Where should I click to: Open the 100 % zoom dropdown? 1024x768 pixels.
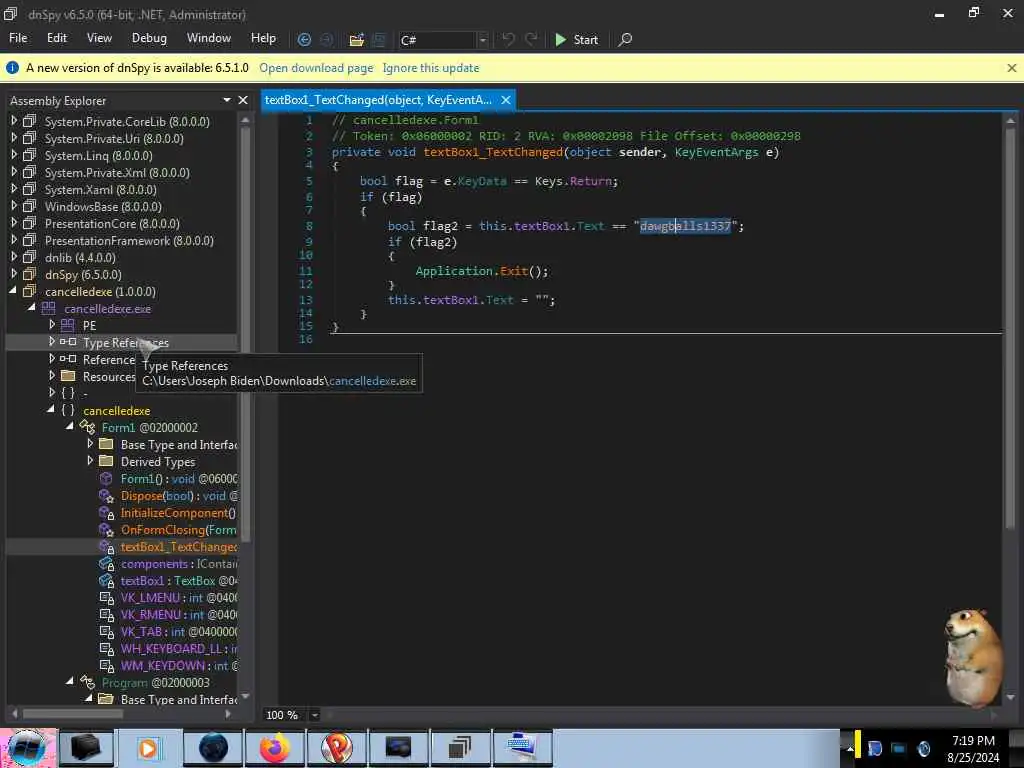(x=314, y=715)
